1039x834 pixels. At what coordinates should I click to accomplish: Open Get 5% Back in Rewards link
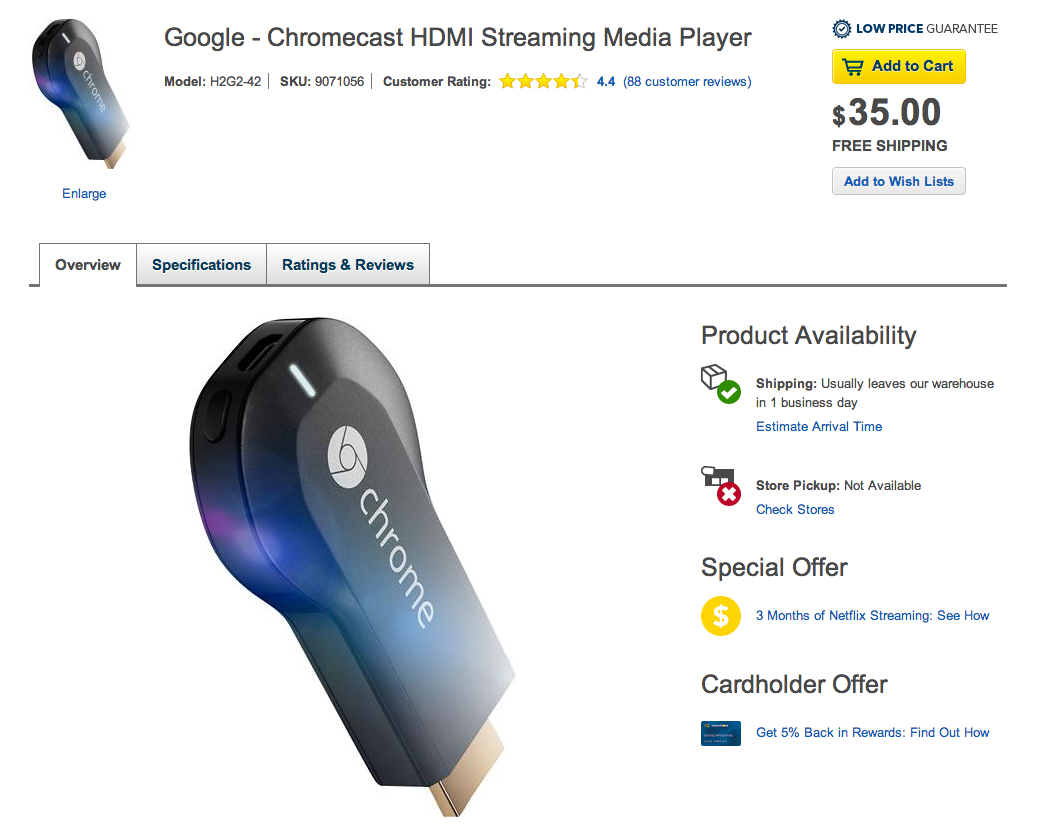[872, 733]
